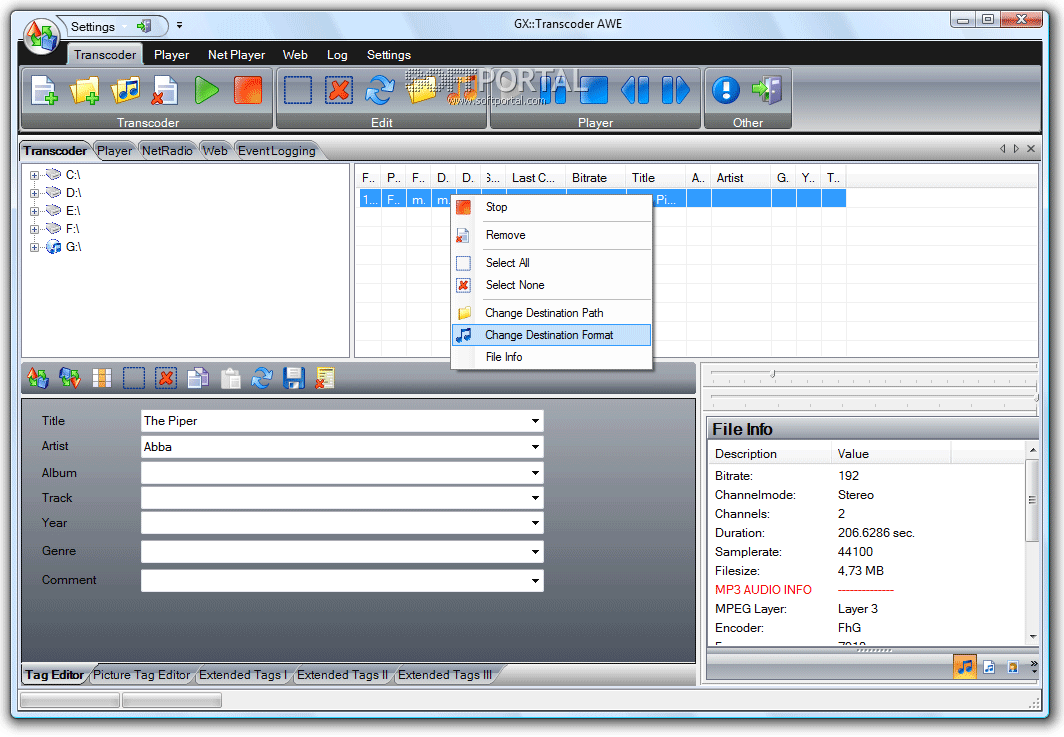The width and height of the screenshot is (1064, 737).
Task: Click the player position slider thumb
Action: point(772,373)
